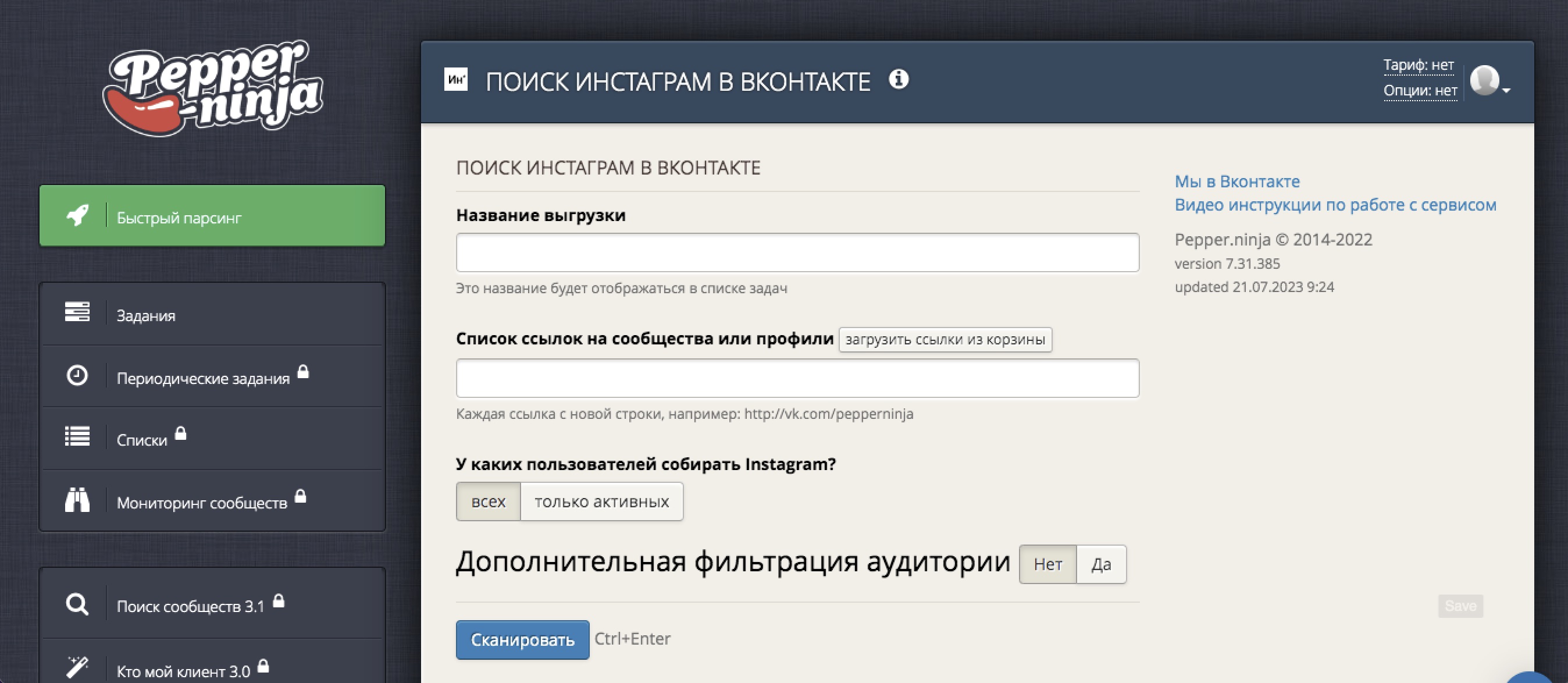
Task: Click the 'Опции: нет' link
Action: pos(1420,91)
